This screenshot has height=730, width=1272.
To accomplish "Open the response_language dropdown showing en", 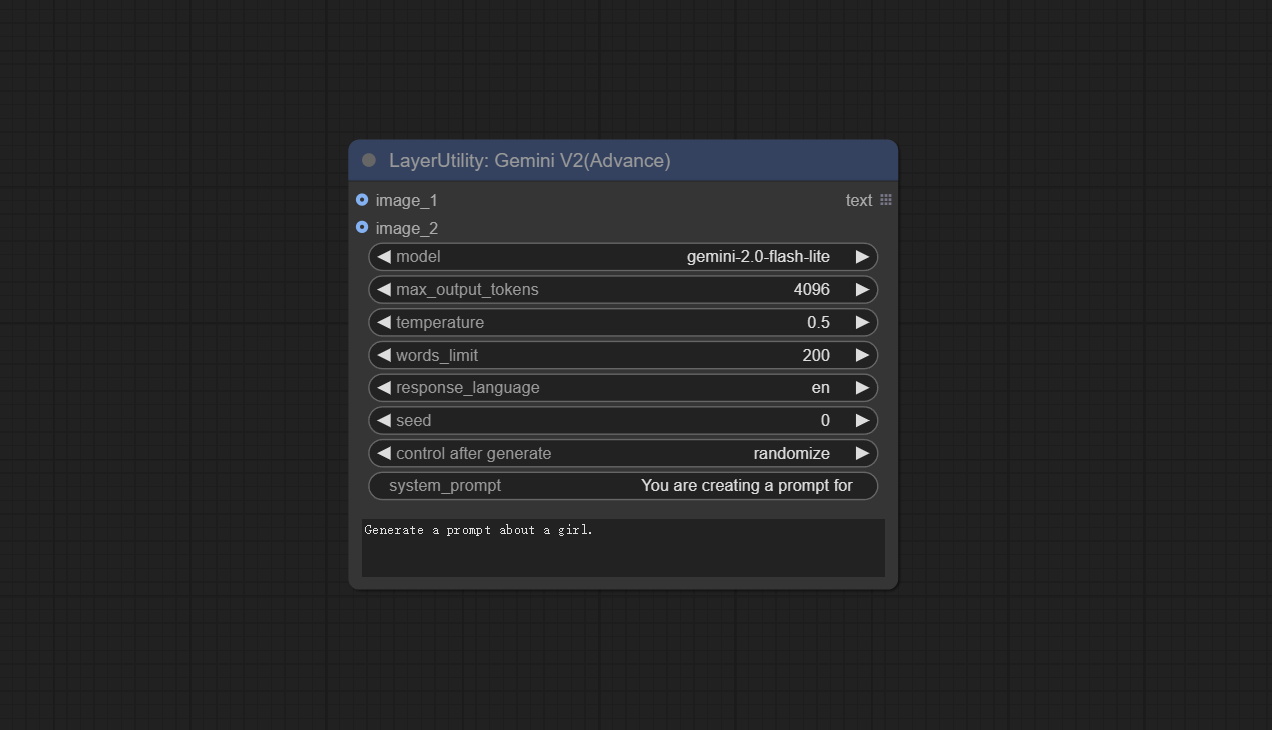I will click(622, 388).
